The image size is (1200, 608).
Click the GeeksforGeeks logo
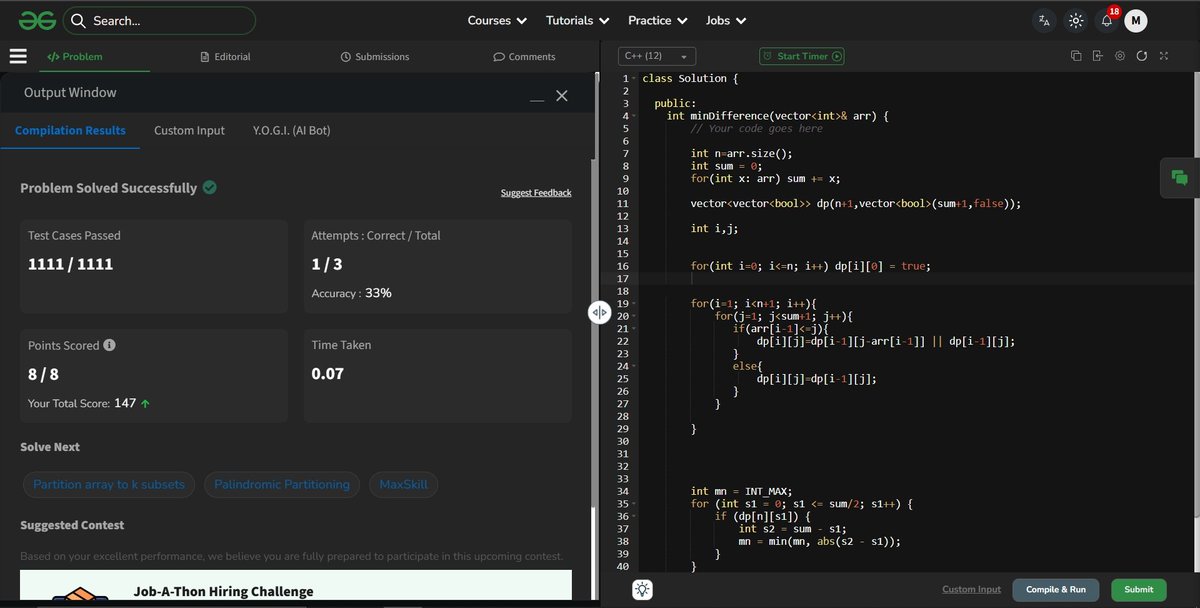coord(35,20)
